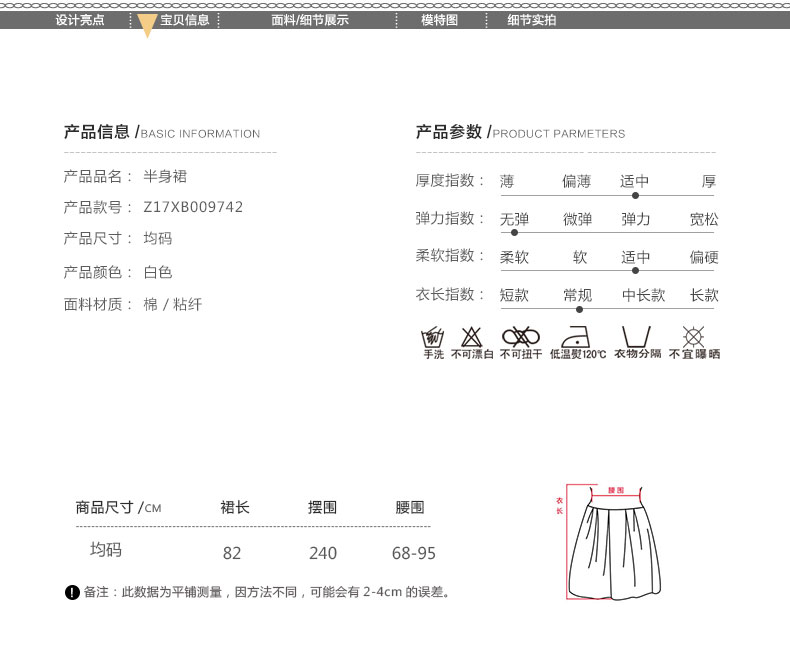Click 均码 next to 产品尺寸
Viewport: 790px width, 649px height.
(x=158, y=238)
